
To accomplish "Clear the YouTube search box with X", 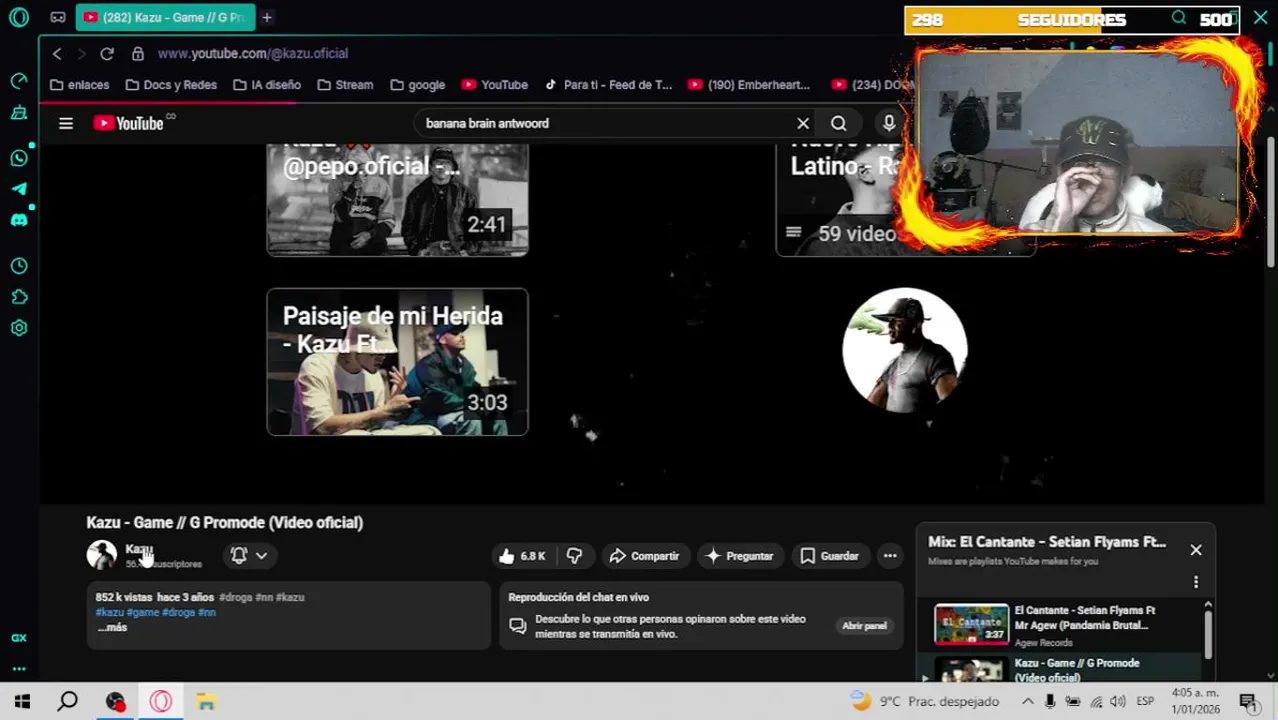I will 803,123.
